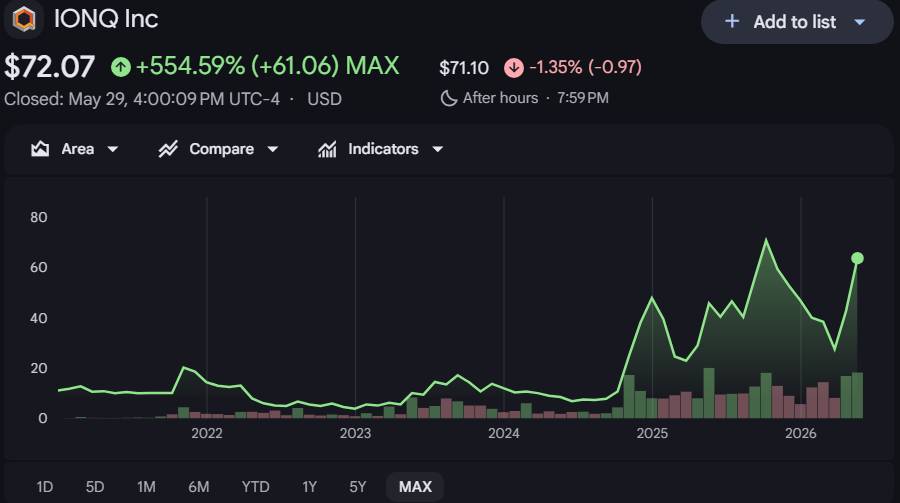Select the 5Y time range
The height and width of the screenshot is (503, 900).
[x=358, y=487]
